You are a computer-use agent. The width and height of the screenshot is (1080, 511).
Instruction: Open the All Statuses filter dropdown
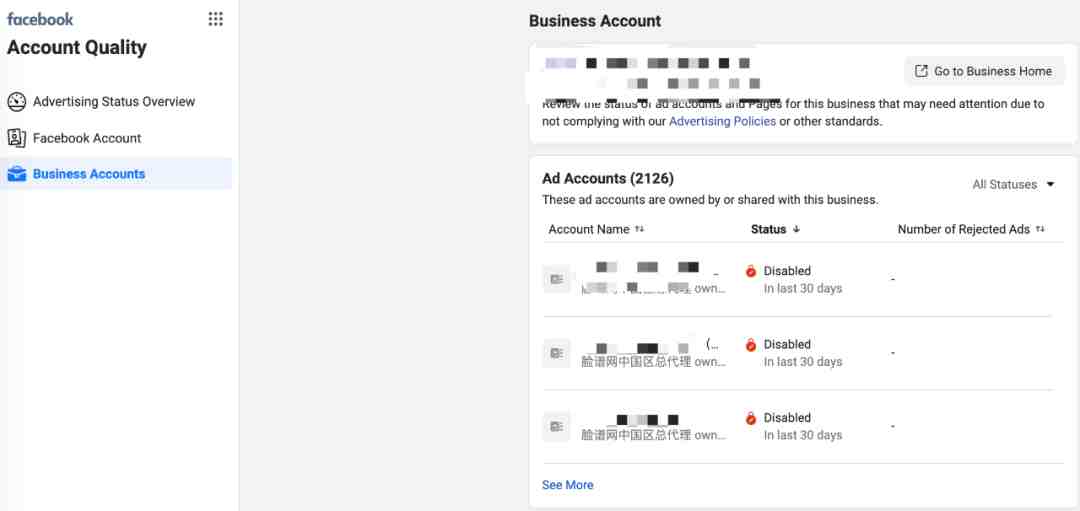[1014, 184]
